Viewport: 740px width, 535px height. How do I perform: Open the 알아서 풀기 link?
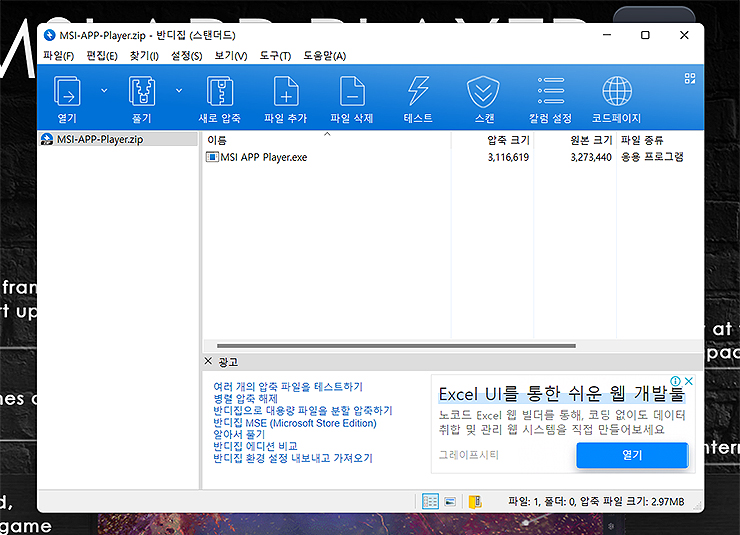pos(239,434)
